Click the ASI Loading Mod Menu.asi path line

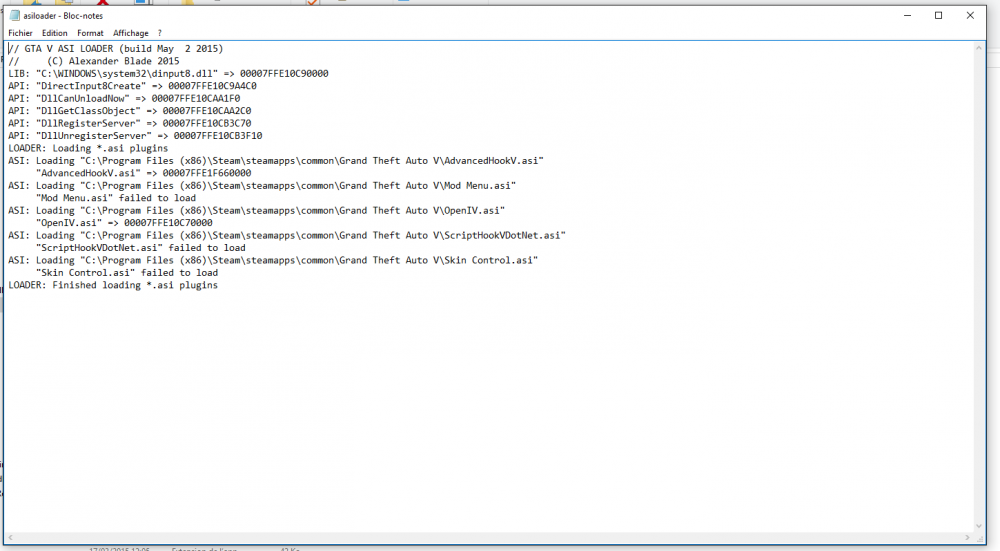click(262, 186)
